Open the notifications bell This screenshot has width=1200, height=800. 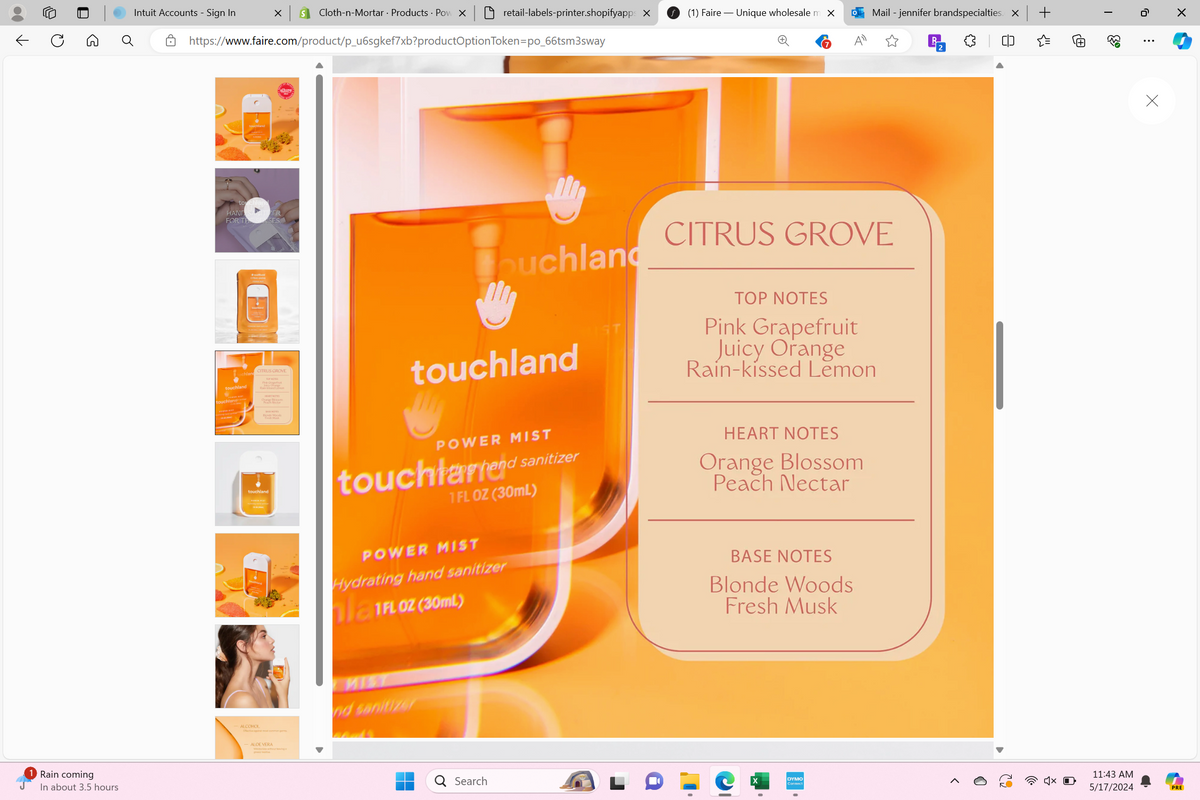coord(1146,780)
